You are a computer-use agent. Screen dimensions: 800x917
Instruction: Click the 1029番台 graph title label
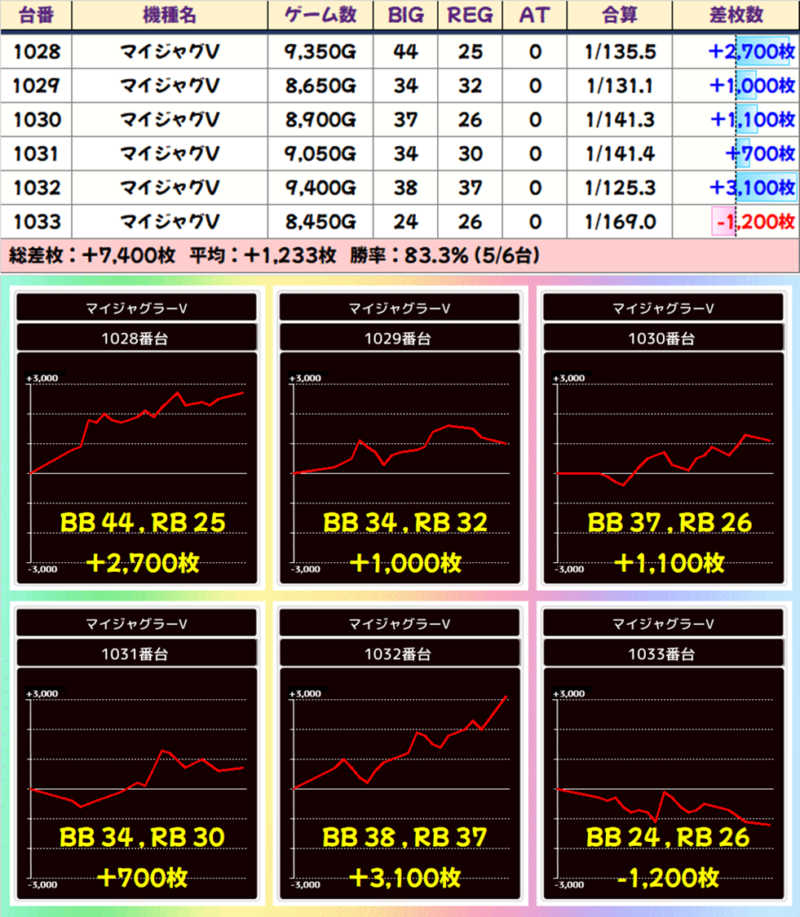pyautogui.click(x=399, y=338)
